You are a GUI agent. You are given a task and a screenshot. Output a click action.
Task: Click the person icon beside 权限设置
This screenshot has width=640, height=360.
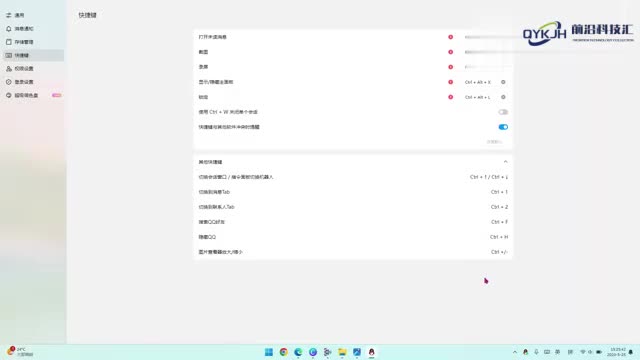pos(9,69)
